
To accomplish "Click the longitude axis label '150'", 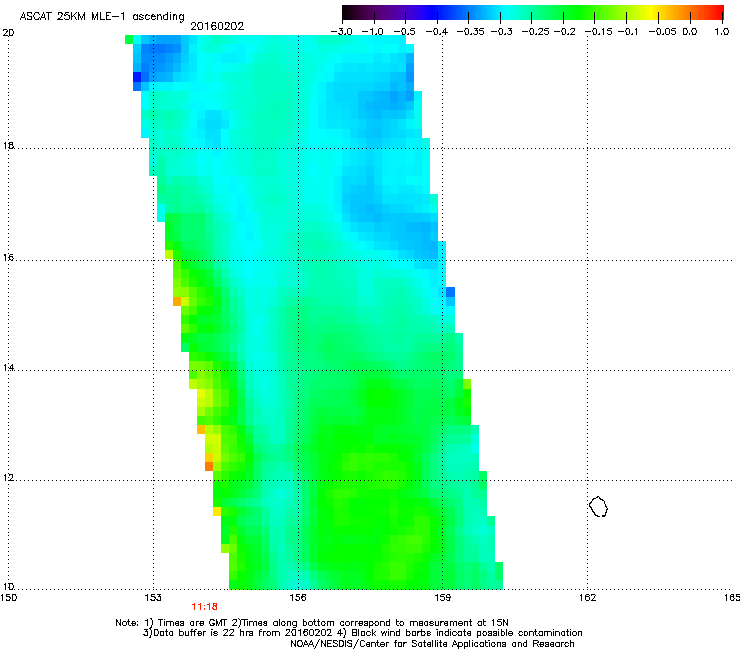I will point(8,598).
